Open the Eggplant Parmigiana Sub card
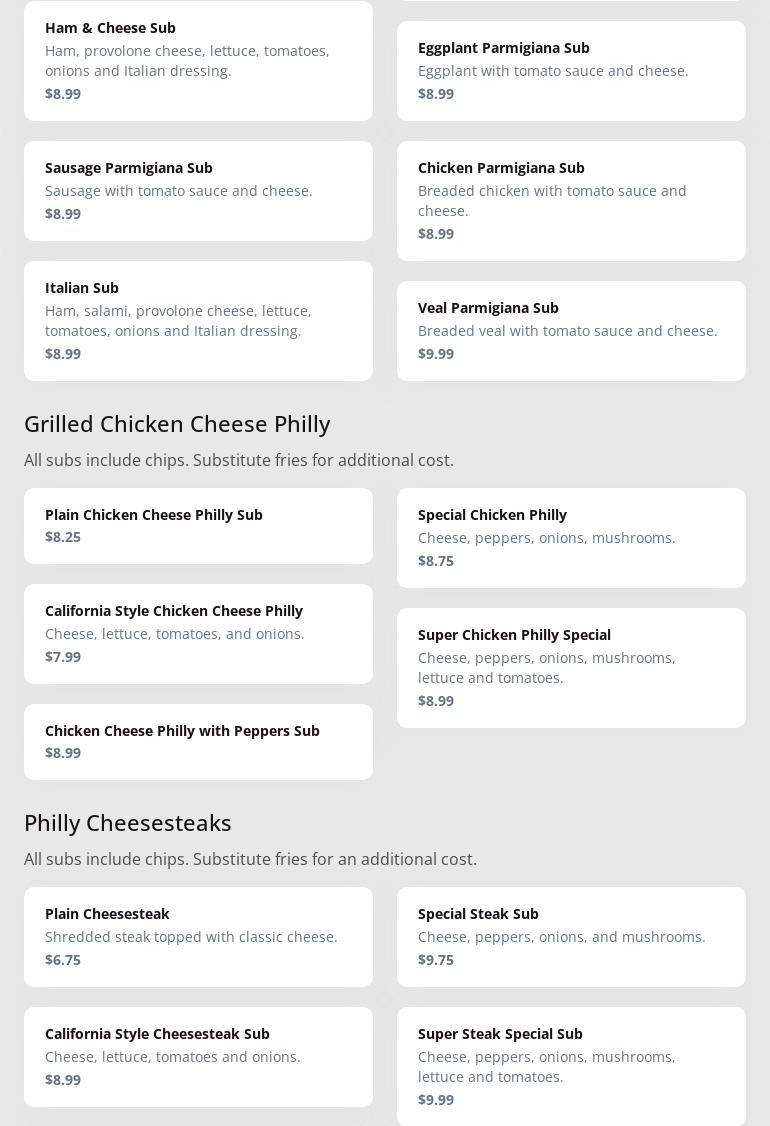 click(x=571, y=70)
